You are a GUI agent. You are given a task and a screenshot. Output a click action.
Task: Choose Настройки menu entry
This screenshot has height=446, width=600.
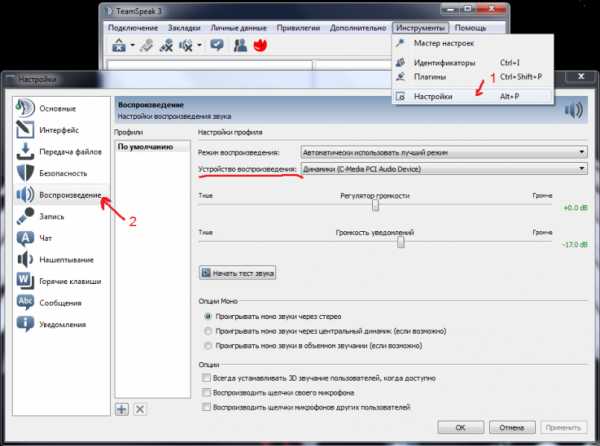point(473,96)
